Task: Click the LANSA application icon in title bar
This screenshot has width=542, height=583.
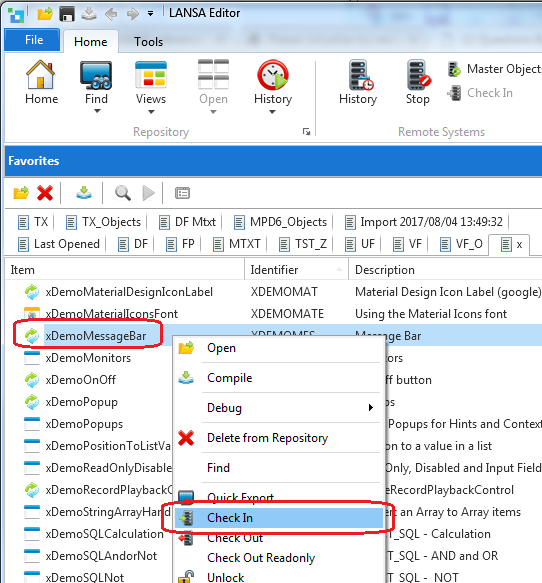Action: (16, 15)
